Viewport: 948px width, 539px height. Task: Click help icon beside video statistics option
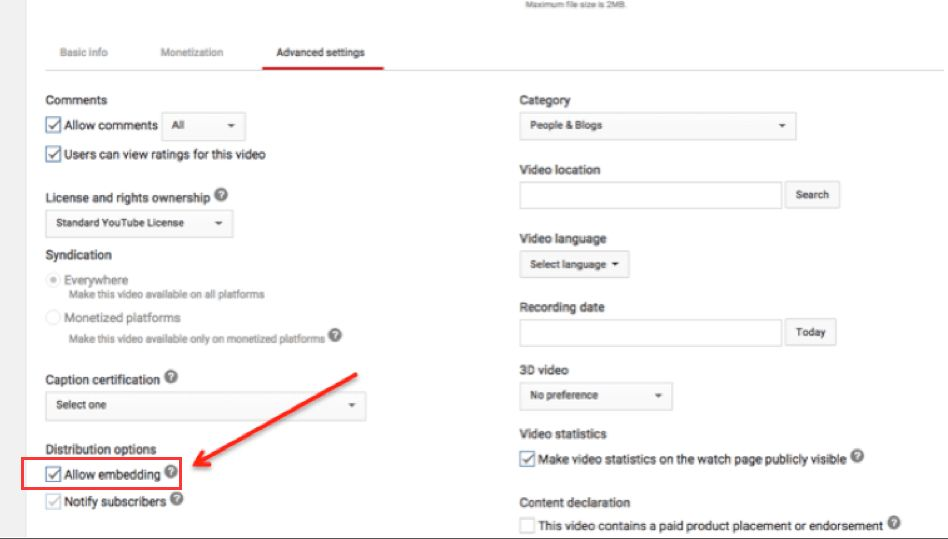pos(857,458)
